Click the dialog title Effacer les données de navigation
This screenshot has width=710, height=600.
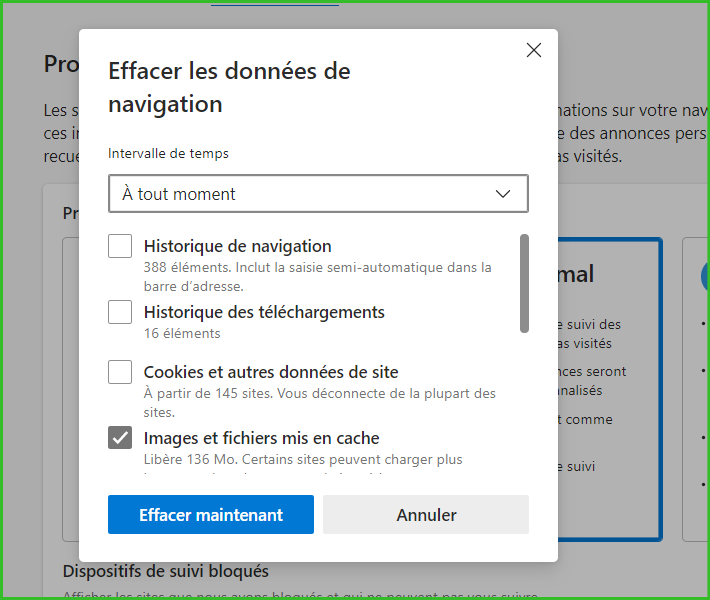(229, 87)
